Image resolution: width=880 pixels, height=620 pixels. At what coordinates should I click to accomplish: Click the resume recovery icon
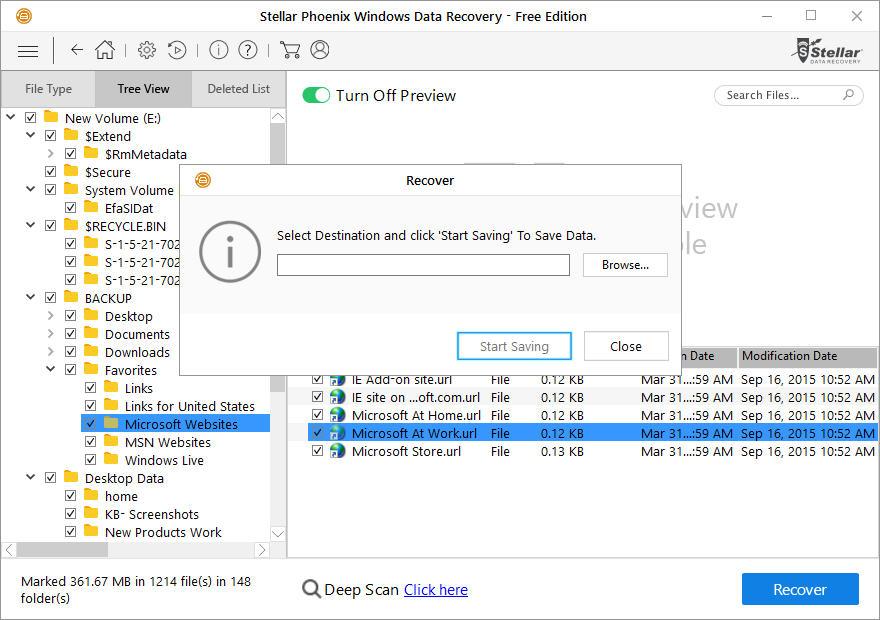[x=177, y=50]
